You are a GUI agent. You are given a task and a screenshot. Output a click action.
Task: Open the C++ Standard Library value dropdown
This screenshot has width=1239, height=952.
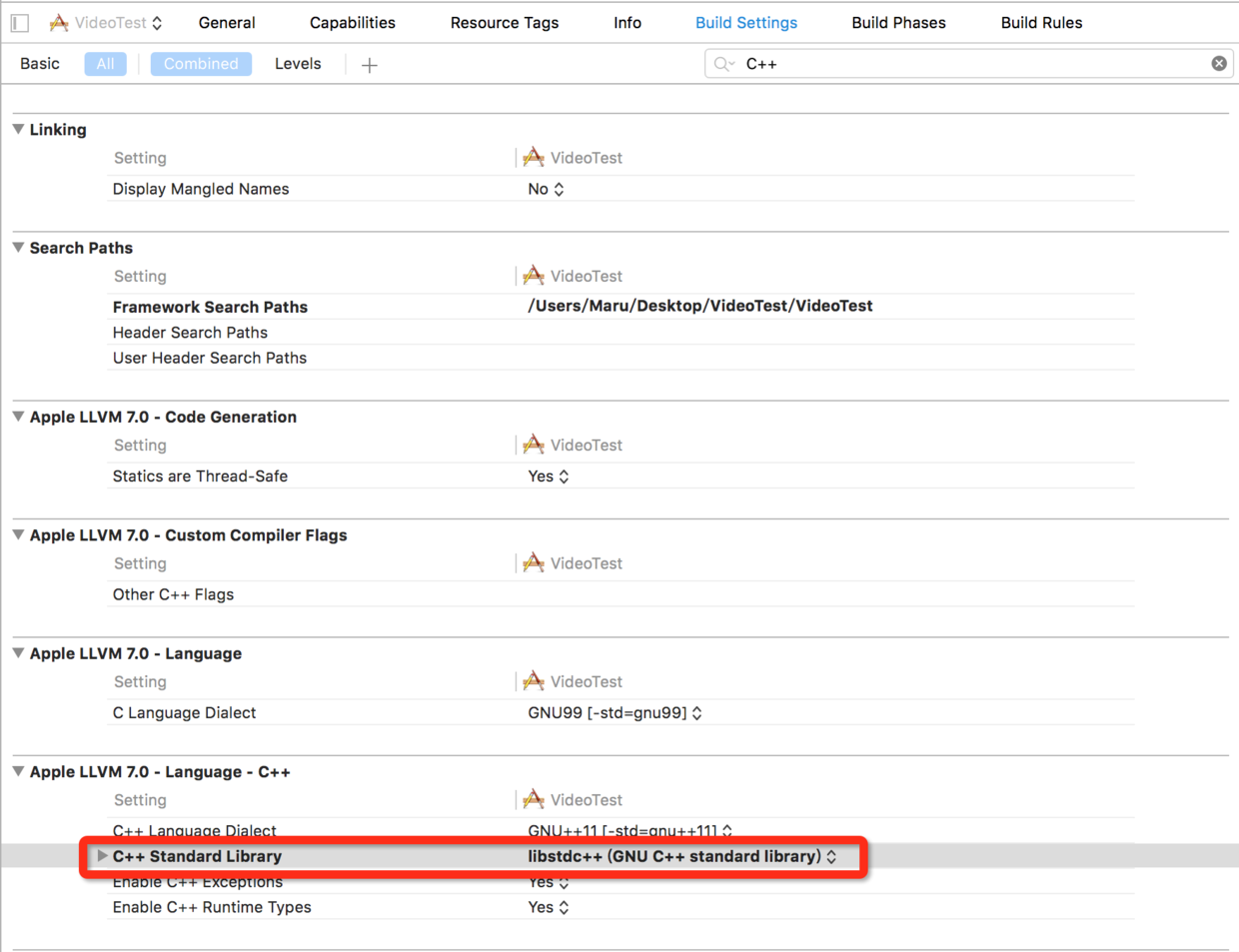point(682,856)
